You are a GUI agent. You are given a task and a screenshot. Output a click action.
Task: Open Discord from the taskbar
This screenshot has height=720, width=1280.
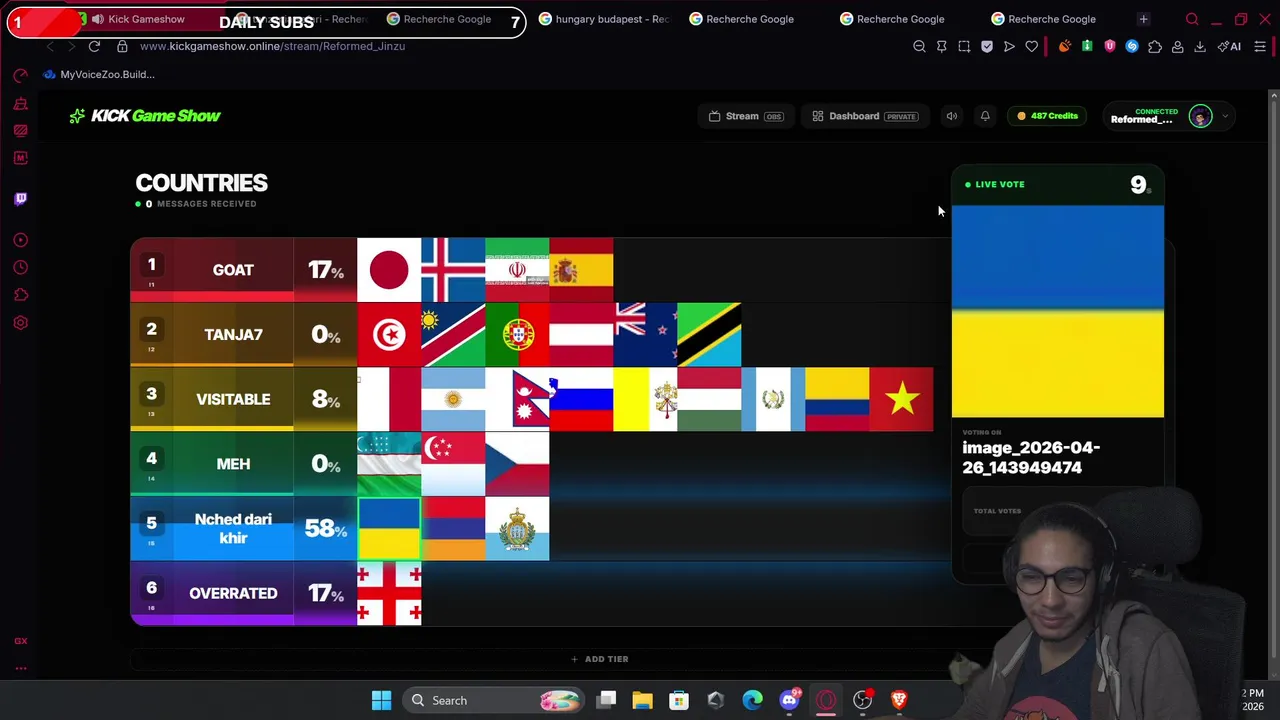789,700
